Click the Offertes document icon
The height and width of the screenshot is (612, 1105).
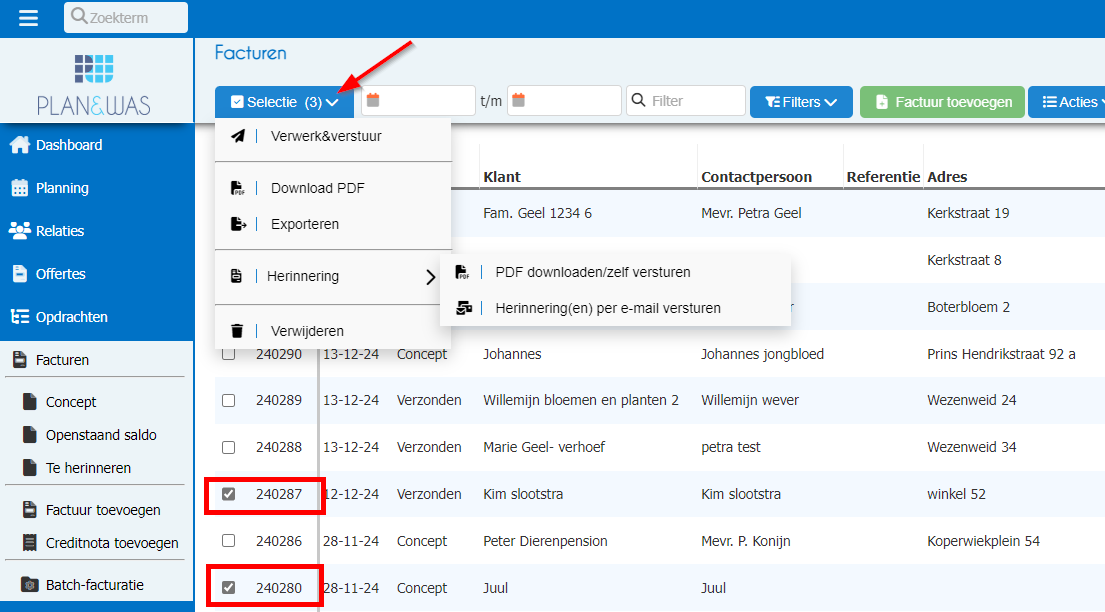click(20, 274)
